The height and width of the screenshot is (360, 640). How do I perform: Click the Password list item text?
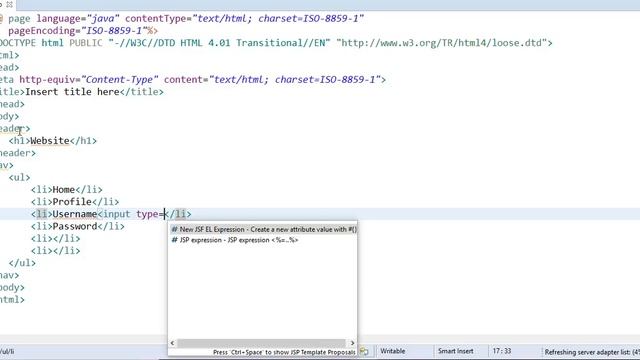(75, 227)
